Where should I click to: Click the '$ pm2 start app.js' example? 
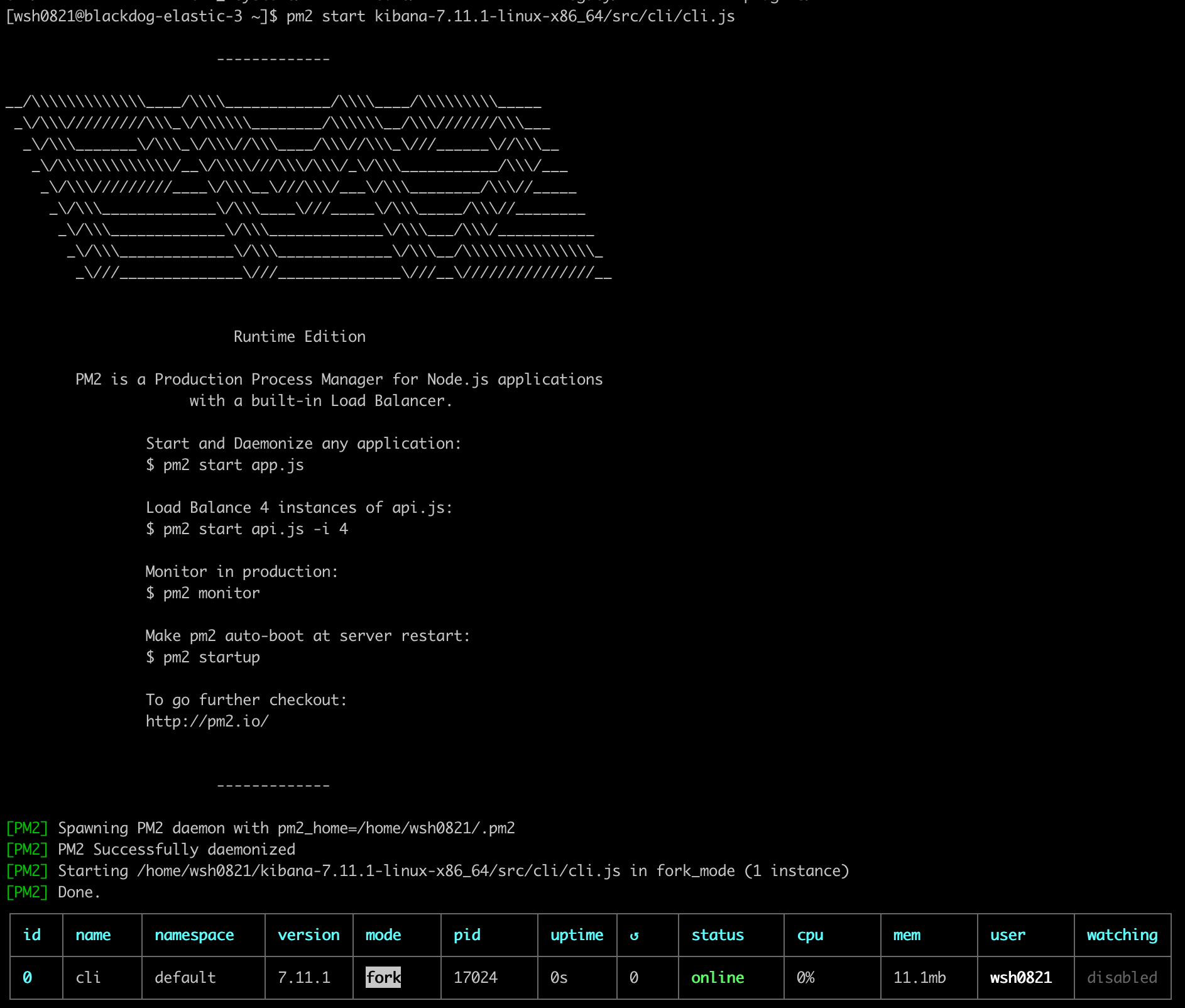tap(225, 465)
